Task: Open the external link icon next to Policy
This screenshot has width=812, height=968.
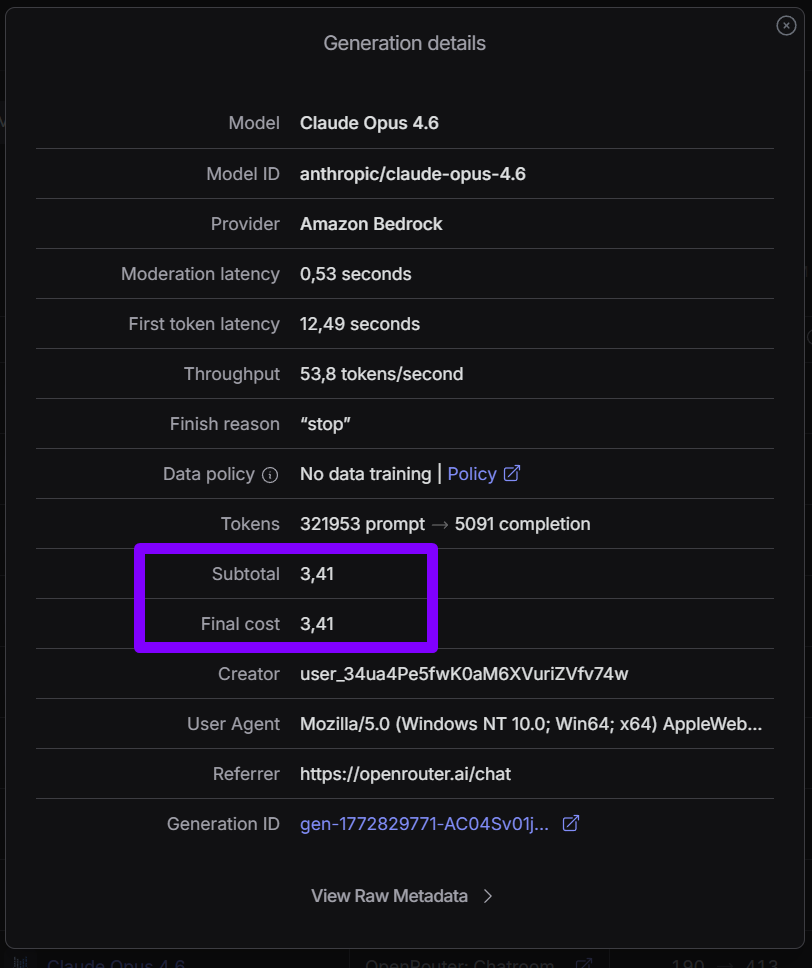Action: (512, 474)
